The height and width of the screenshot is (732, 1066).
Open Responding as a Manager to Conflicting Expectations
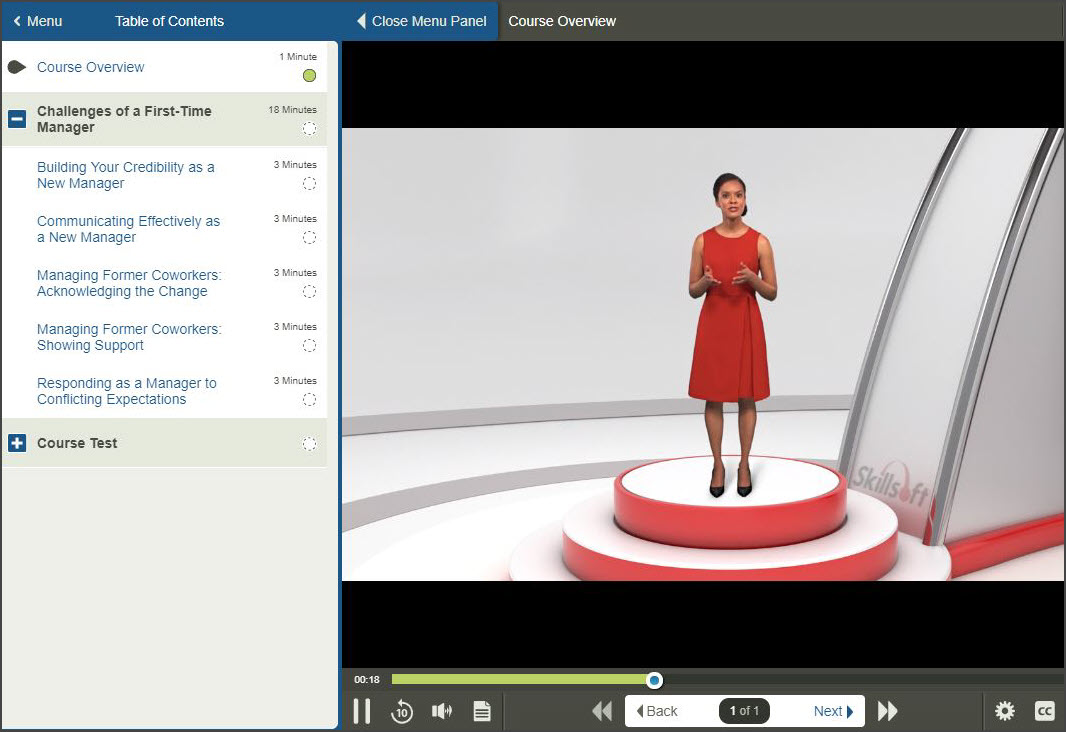tap(127, 391)
